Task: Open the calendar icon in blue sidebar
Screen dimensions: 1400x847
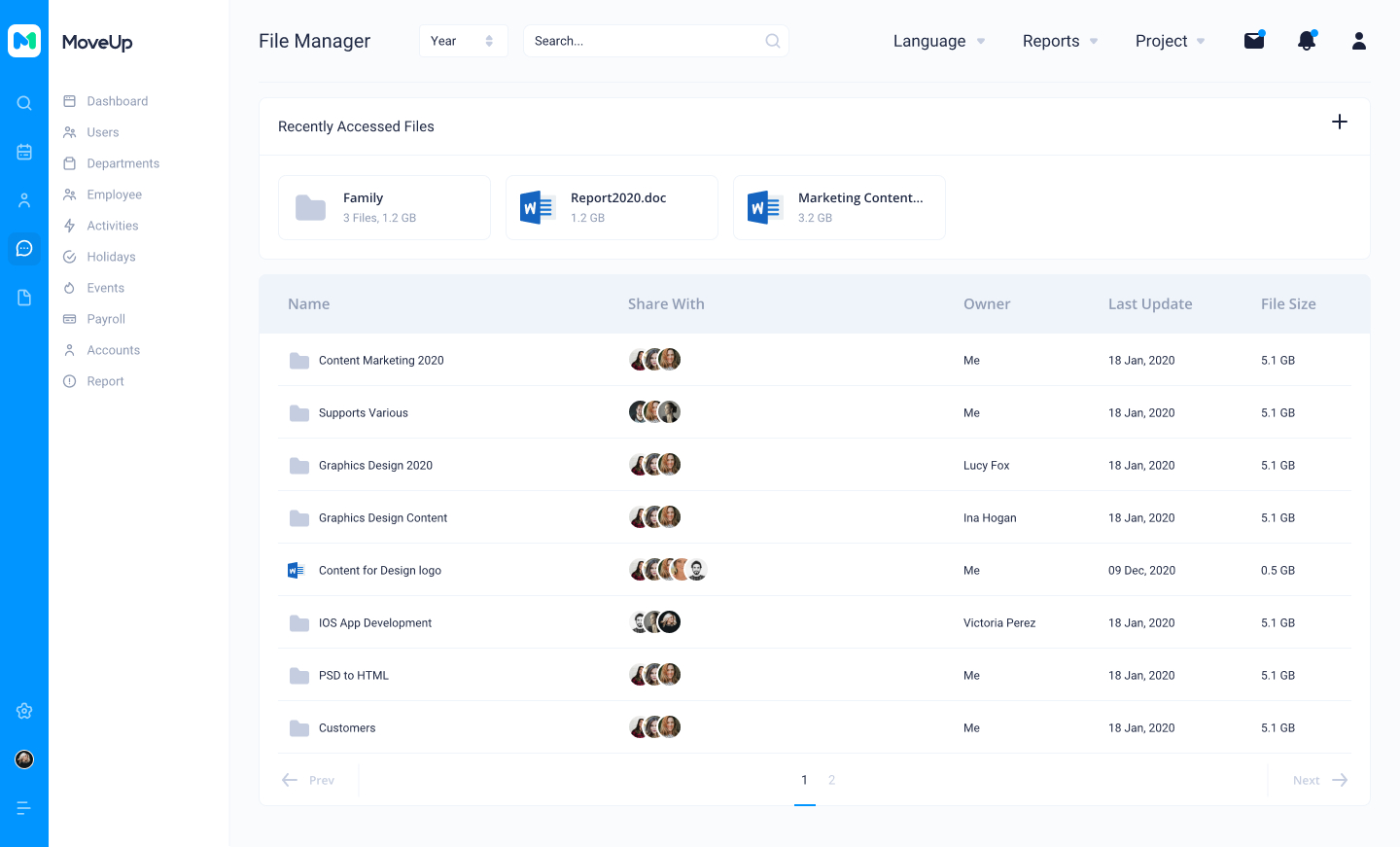Action: [x=24, y=152]
